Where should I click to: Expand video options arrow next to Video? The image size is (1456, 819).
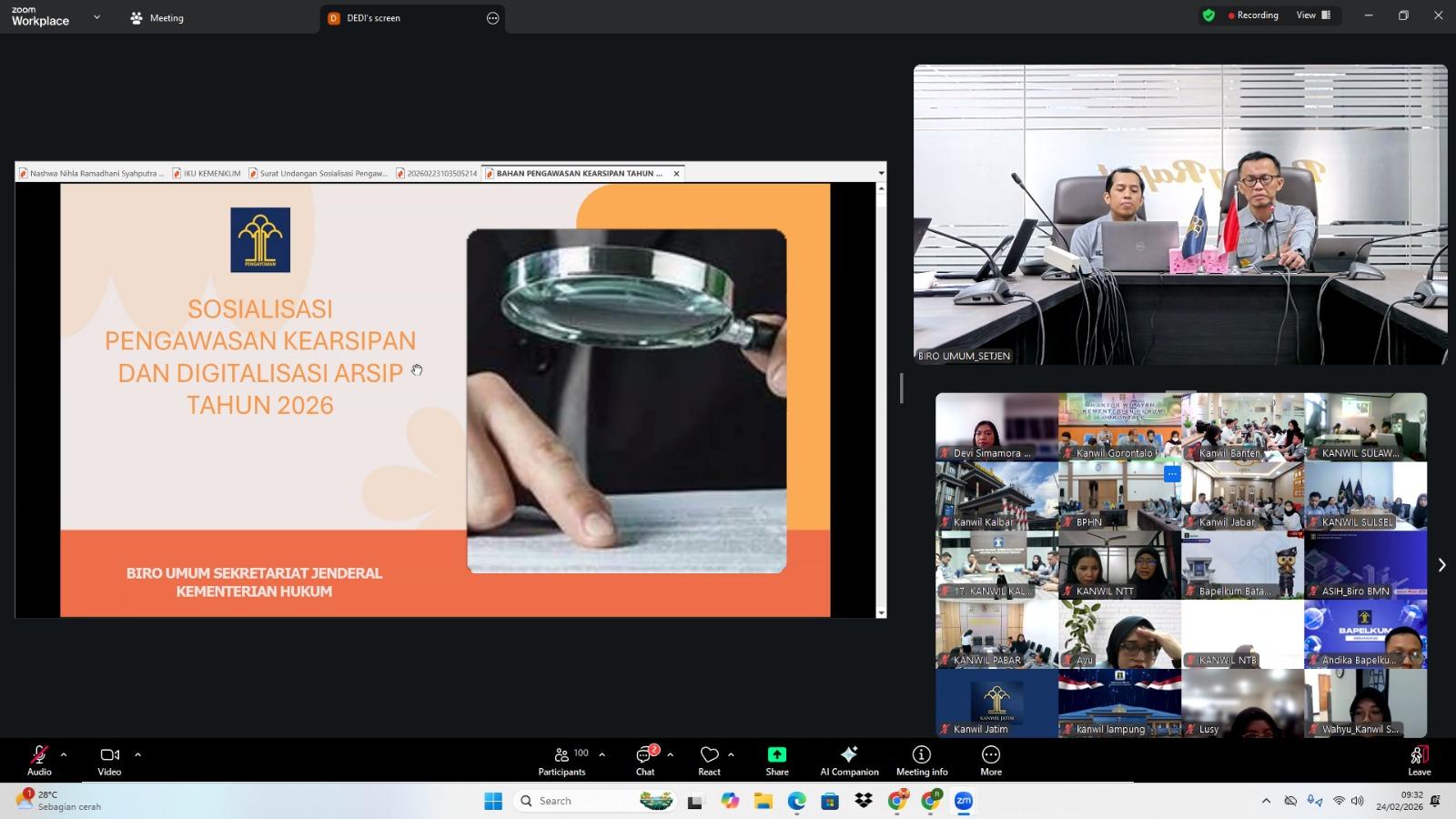(x=137, y=754)
